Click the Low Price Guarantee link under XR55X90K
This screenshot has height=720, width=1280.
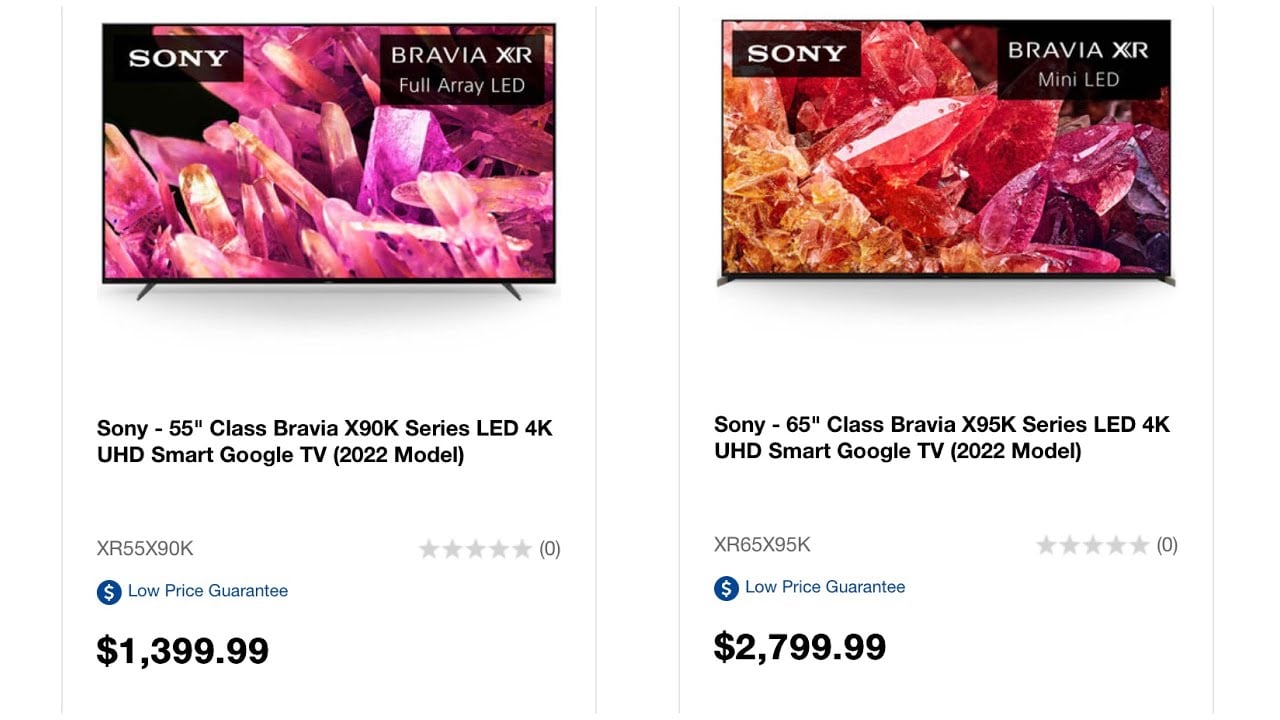(208, 591)
